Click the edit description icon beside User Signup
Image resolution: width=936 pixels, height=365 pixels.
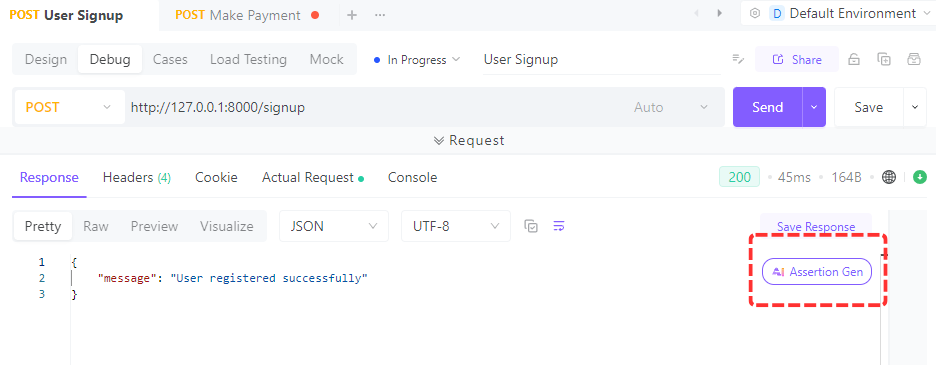(738, 59)
